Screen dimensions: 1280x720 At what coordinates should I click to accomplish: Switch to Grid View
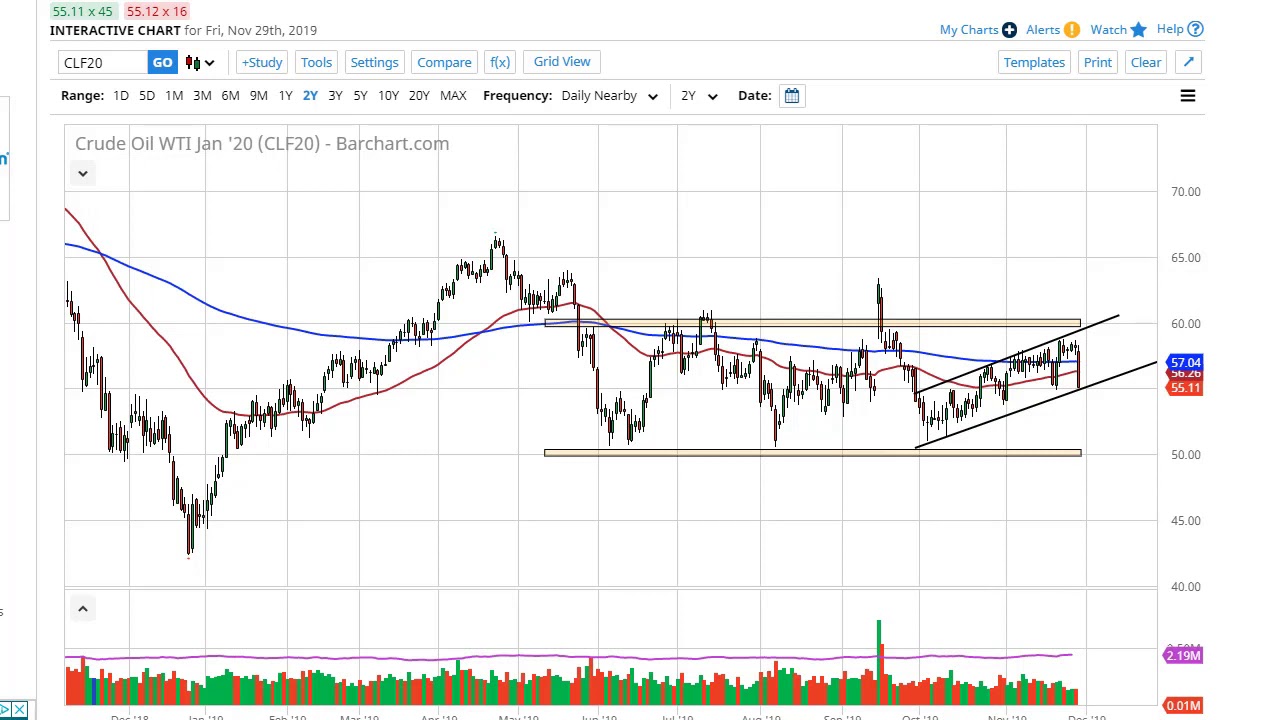tap(562, 62)
